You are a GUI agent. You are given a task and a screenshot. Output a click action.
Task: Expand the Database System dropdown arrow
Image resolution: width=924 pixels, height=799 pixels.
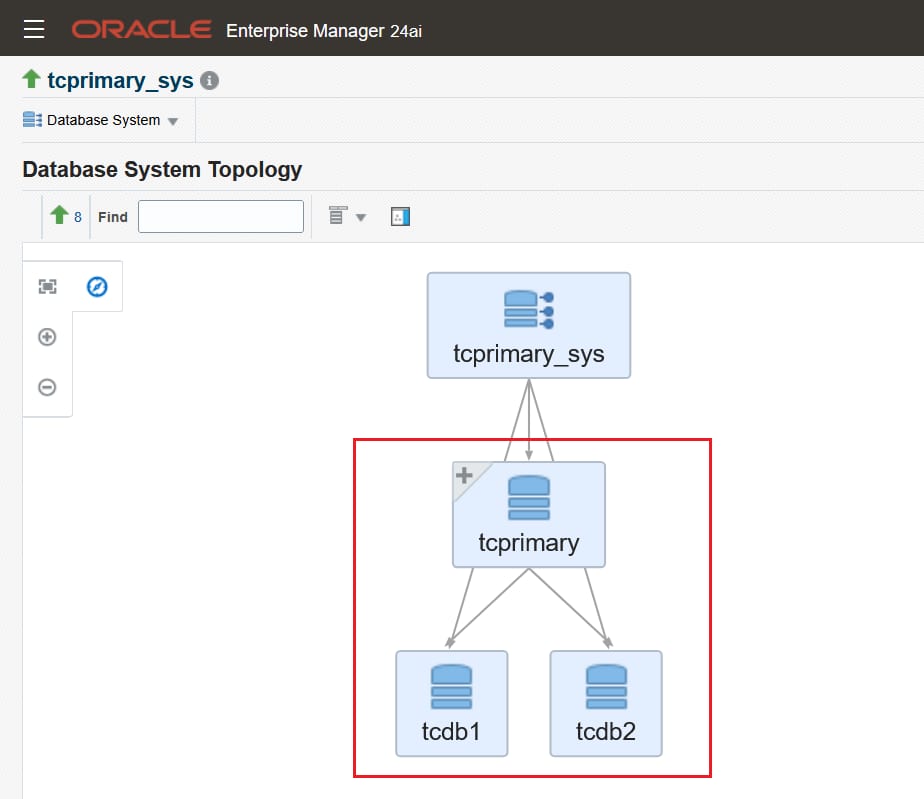point(173,121)
